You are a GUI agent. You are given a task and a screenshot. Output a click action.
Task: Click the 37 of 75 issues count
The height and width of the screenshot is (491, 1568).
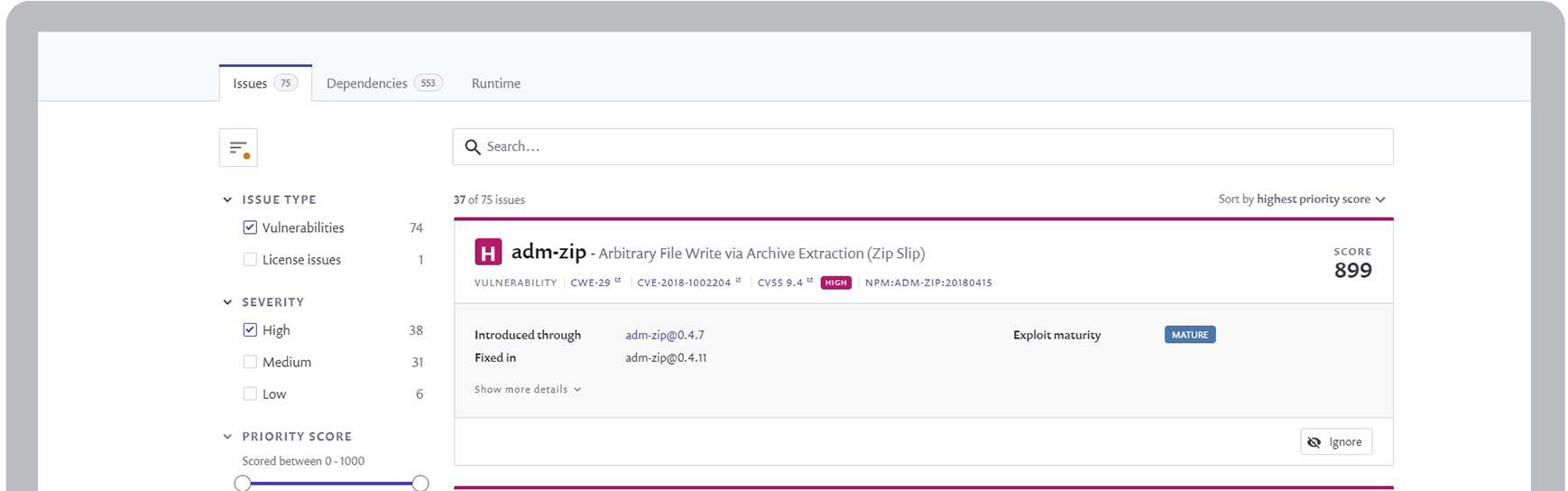[x=489, y=199]
